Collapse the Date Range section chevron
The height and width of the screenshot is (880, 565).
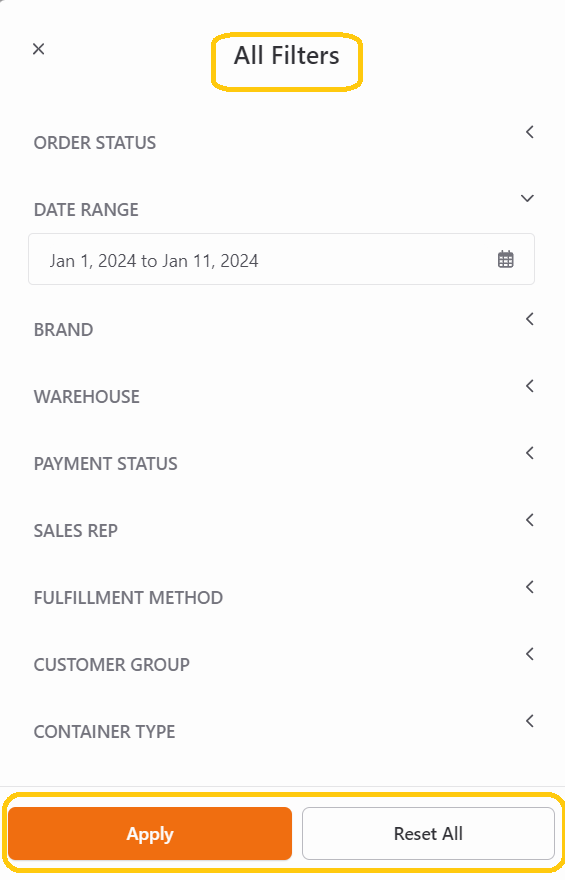click(x=527, y=198)
